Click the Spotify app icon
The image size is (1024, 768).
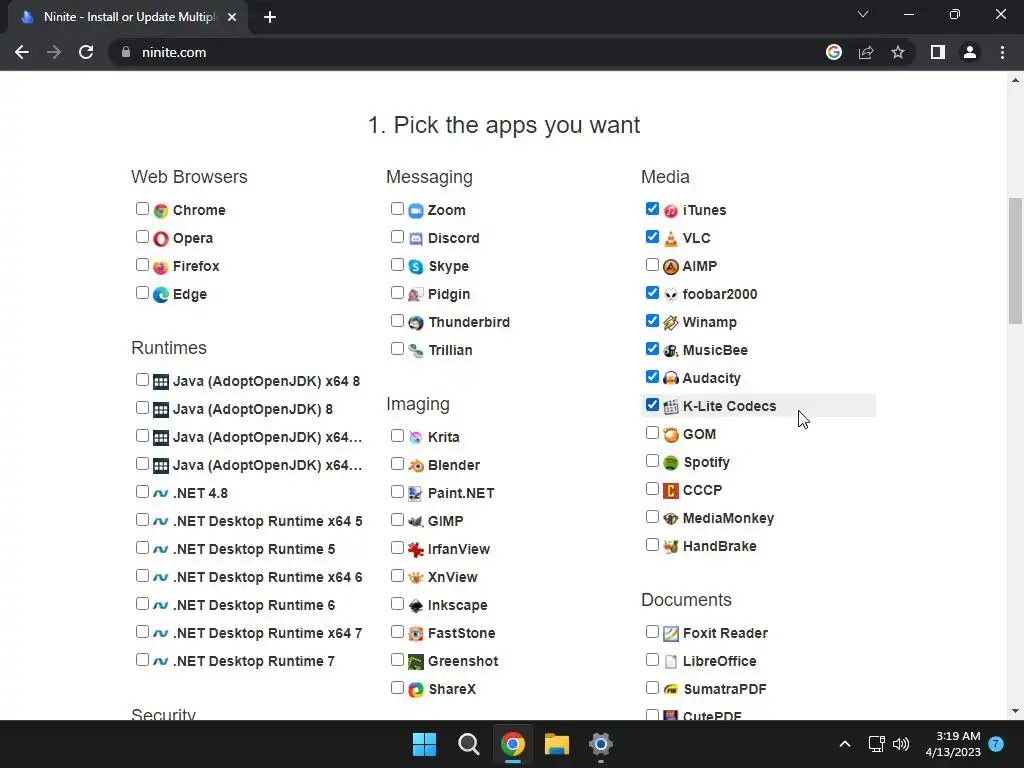point(671,462)
